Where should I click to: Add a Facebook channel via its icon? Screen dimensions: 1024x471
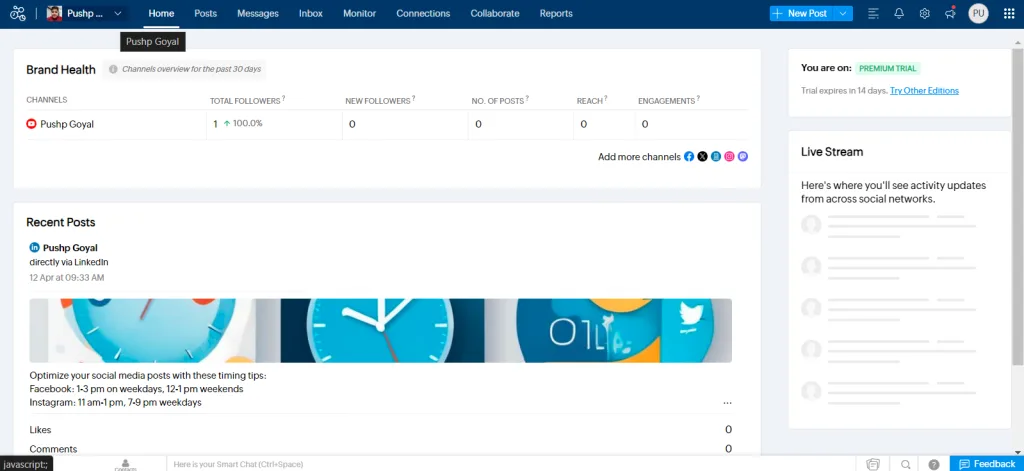point(689,157)
